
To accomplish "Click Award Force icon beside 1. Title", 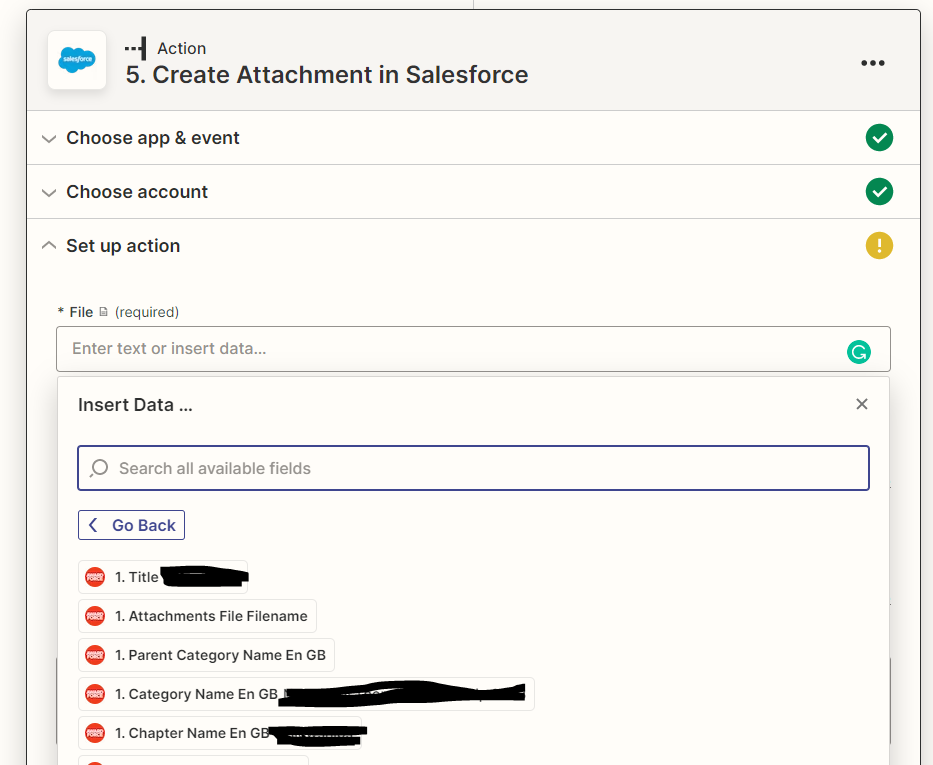I will coord(95,577).
